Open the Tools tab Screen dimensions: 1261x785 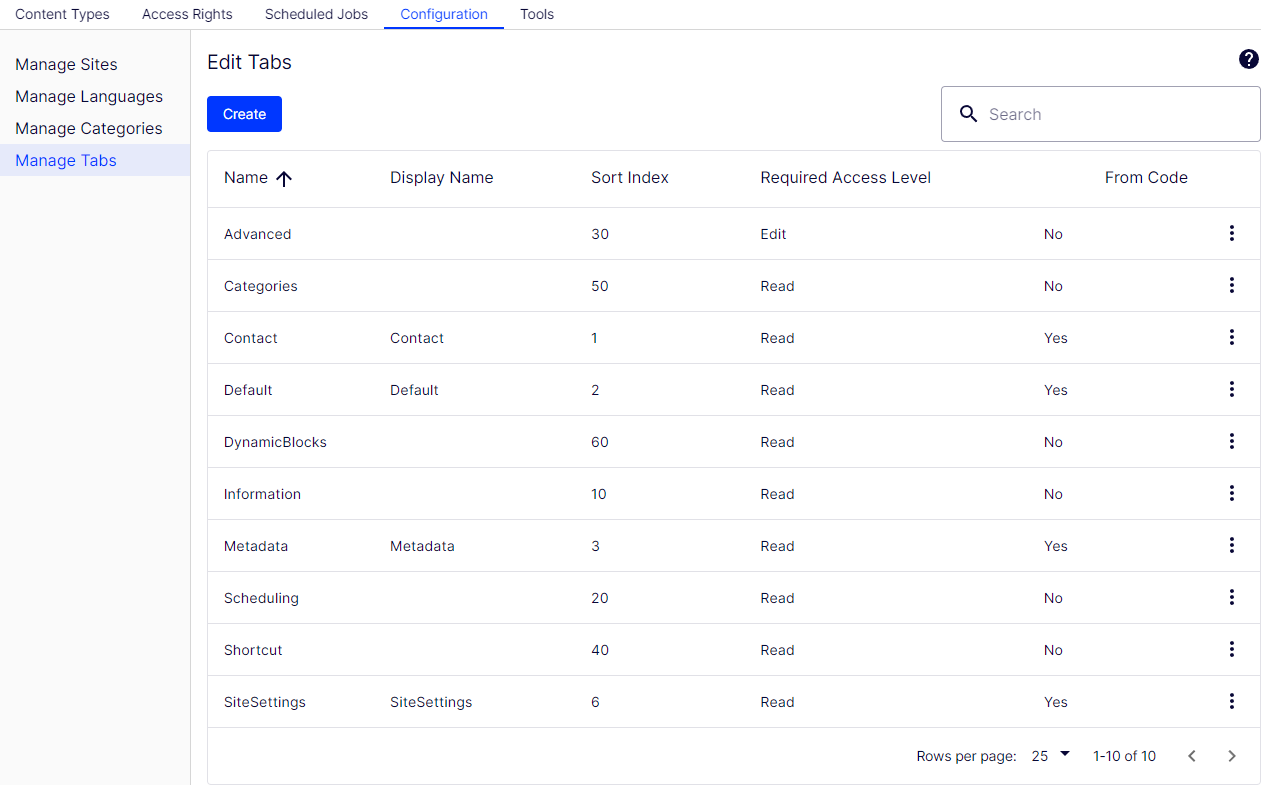pos(537,14)
